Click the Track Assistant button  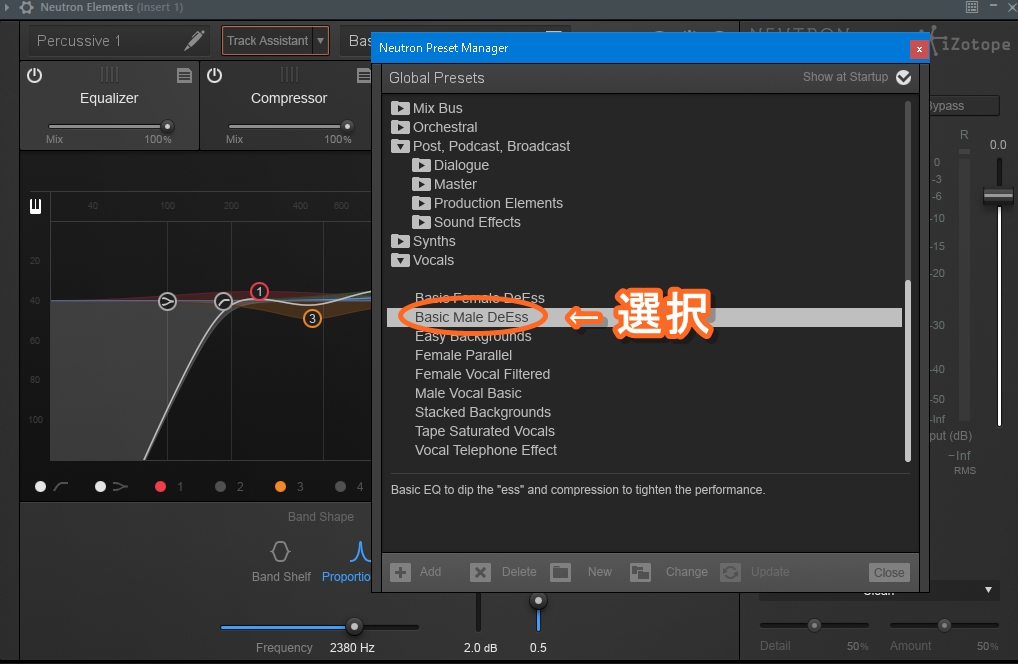click(x=267, y=41)
